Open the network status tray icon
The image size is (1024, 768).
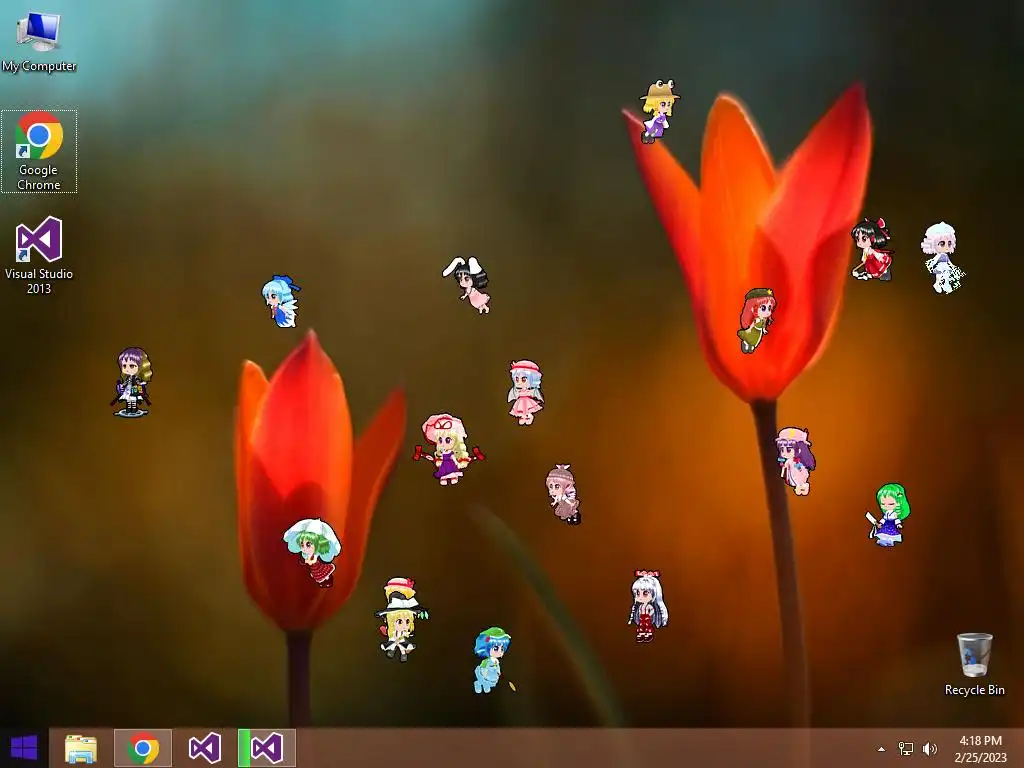906,749
